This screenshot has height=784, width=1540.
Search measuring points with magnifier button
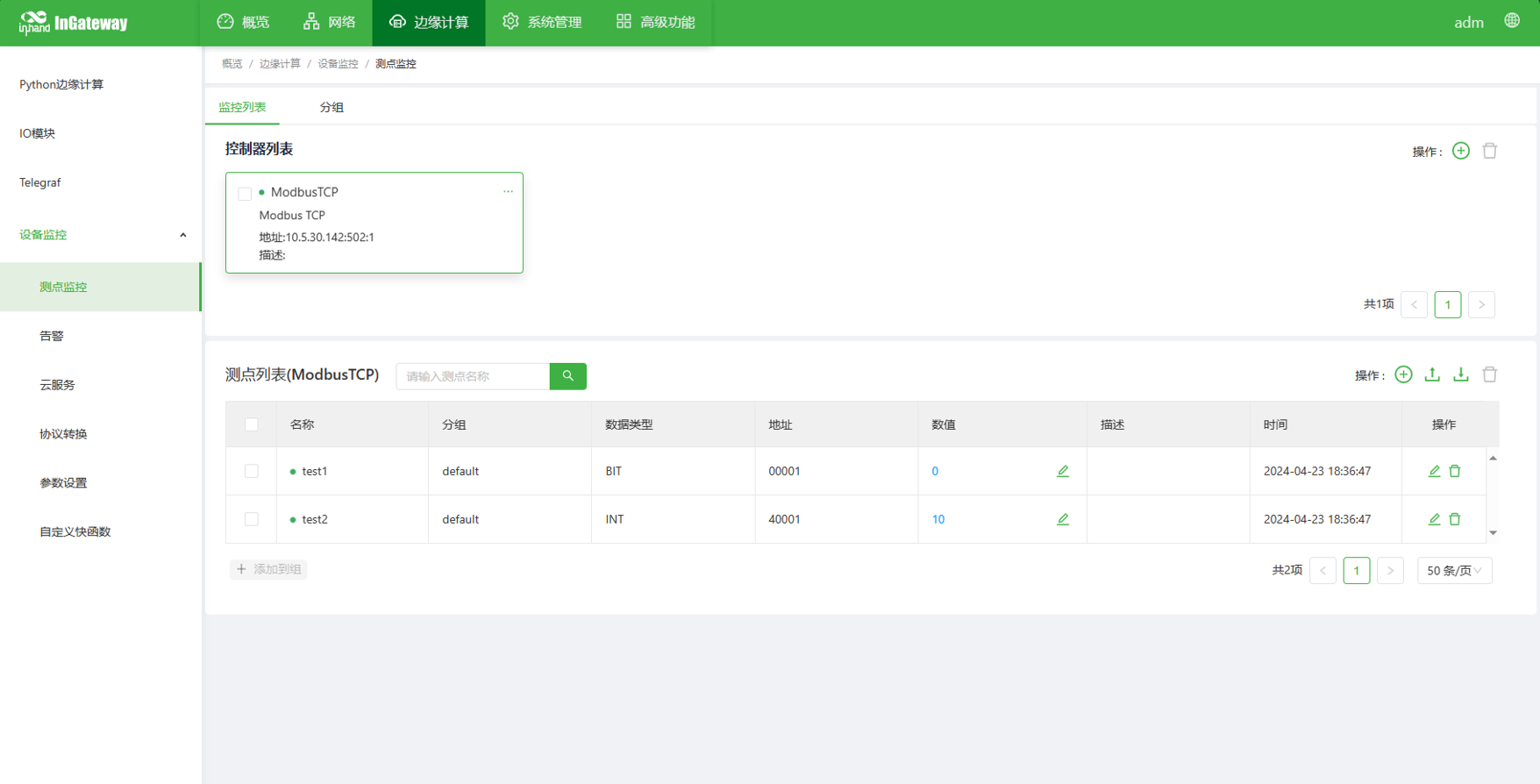coord(568,376)
